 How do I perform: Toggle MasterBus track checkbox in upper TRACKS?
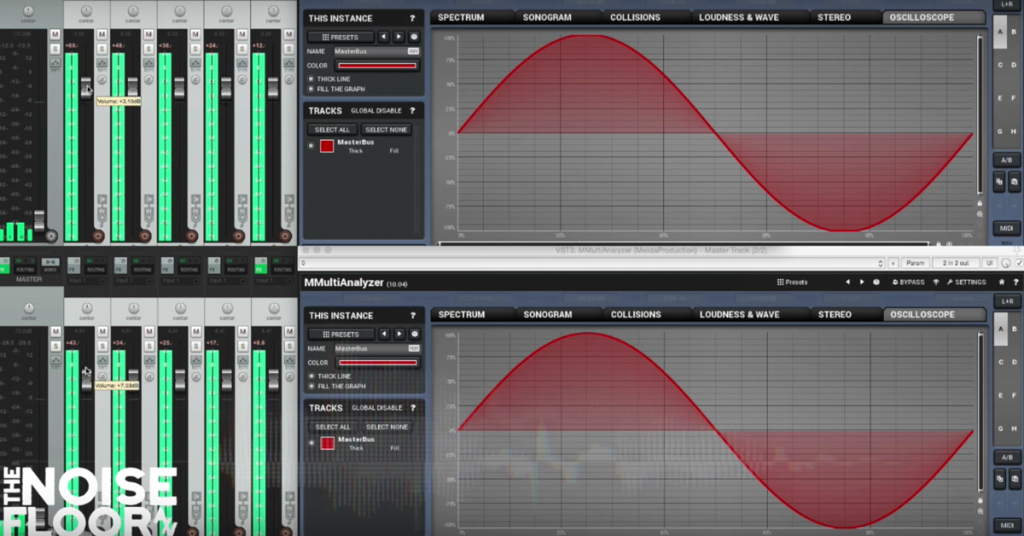[311, 146]
